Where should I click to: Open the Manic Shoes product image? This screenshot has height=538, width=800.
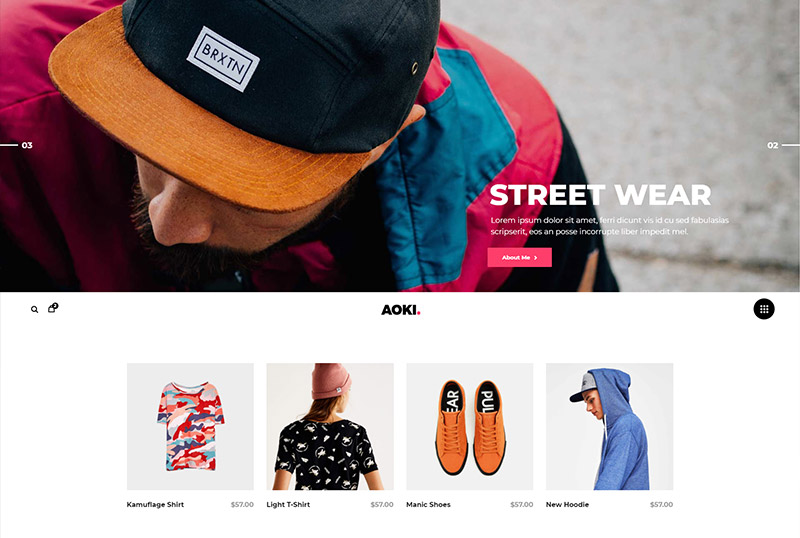click(x=469, y=426)
